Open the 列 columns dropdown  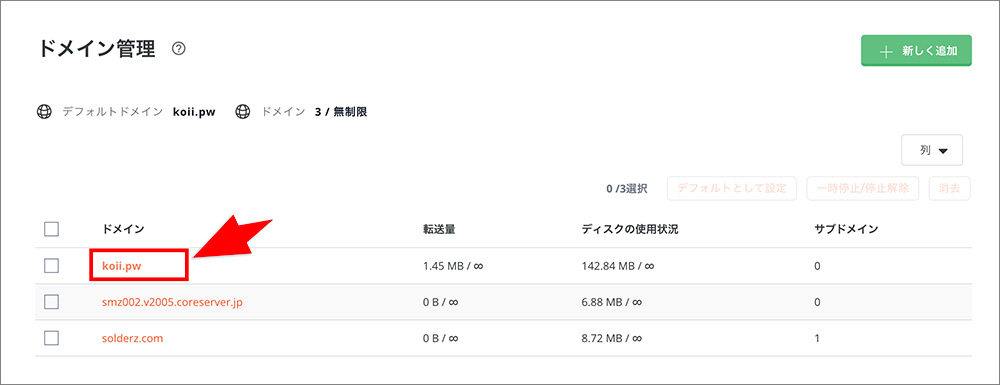(x=932, y=150)
